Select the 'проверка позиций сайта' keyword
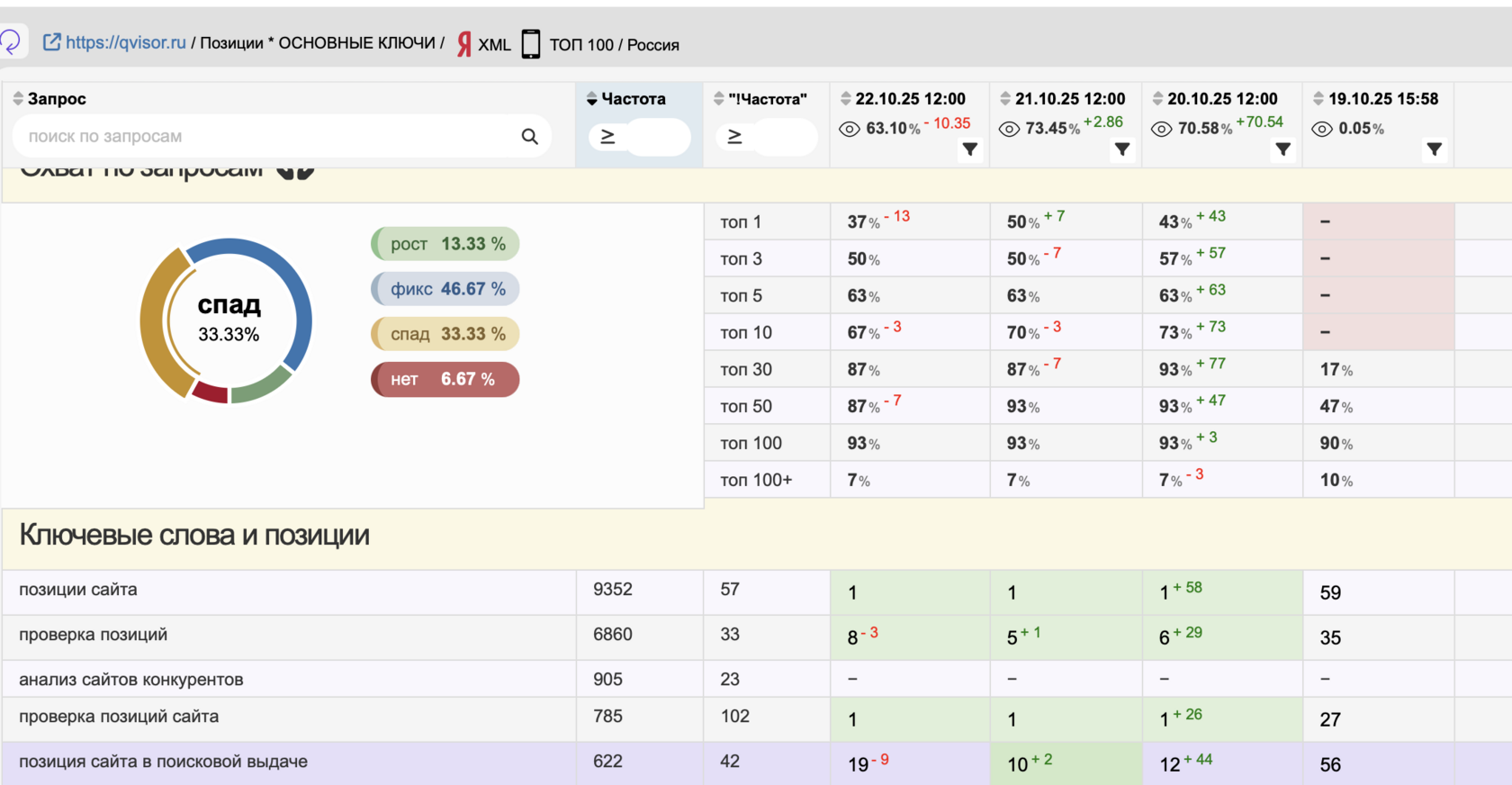The image size is (1512, 785). [x=119, y=717]
